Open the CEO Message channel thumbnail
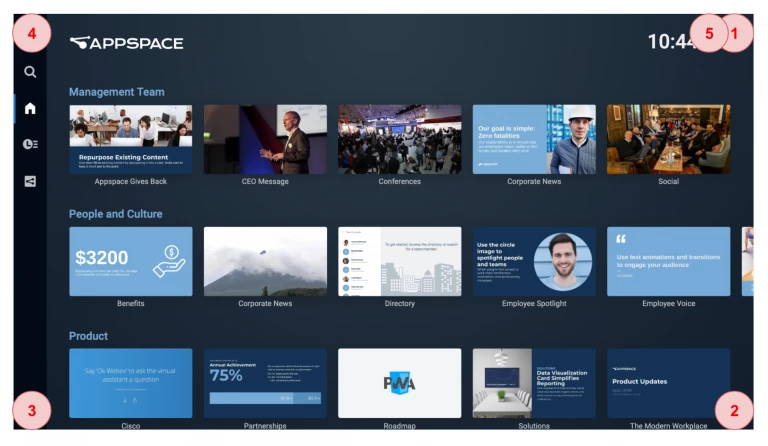 click(x=265, y=139)
